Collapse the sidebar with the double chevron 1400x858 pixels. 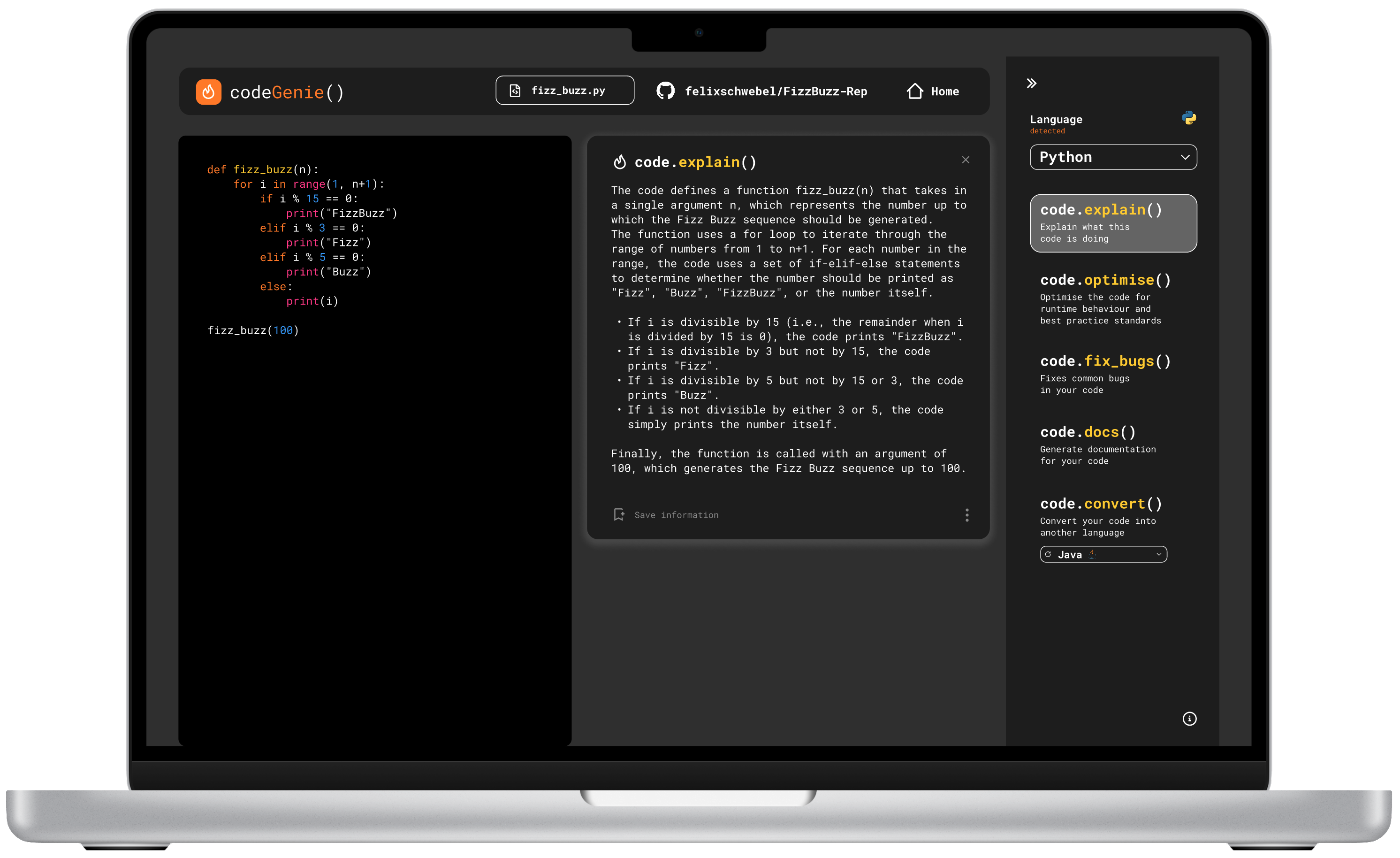click(1031, 83)
